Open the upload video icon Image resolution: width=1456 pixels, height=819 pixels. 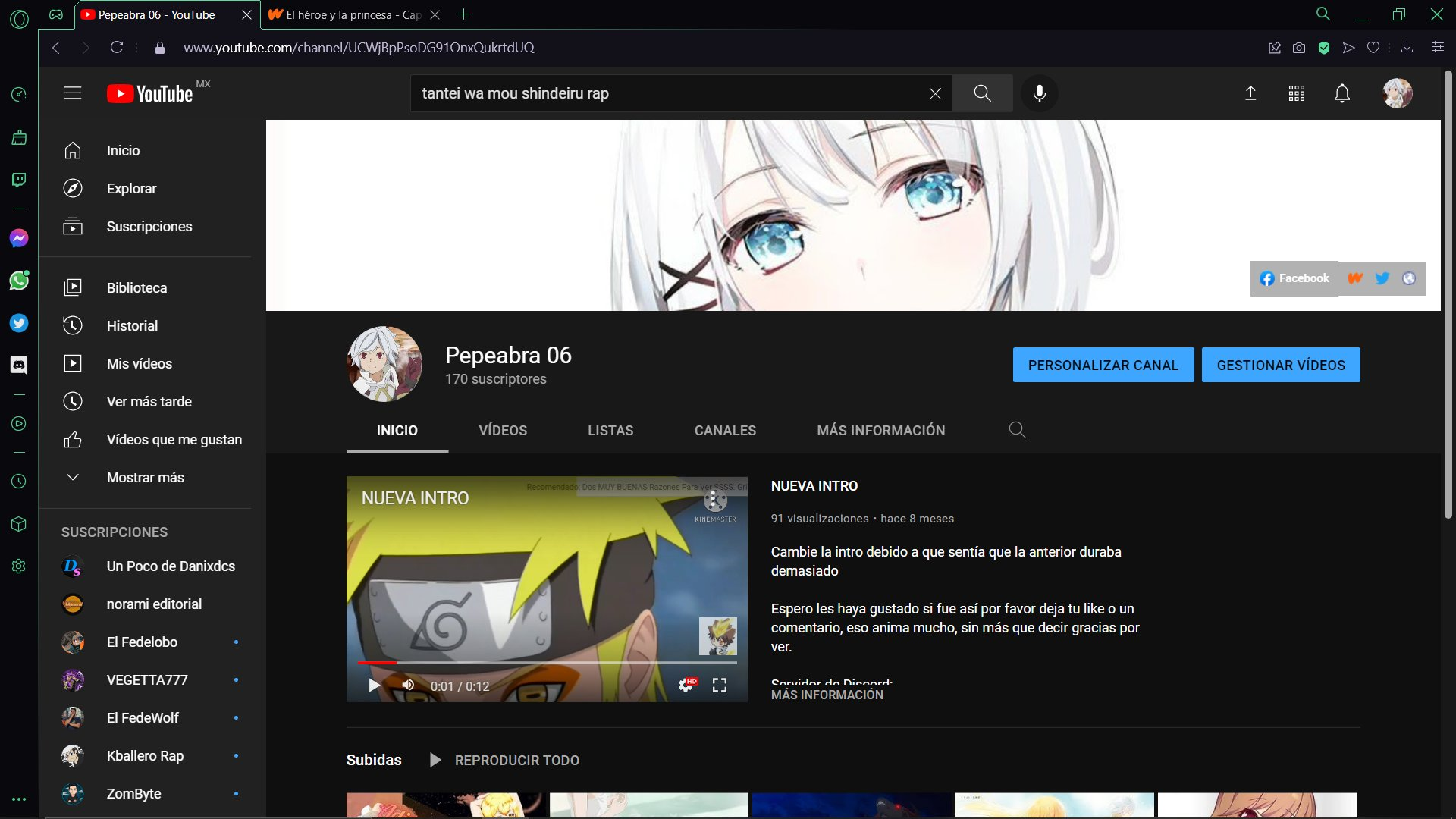click(1251, 93)
